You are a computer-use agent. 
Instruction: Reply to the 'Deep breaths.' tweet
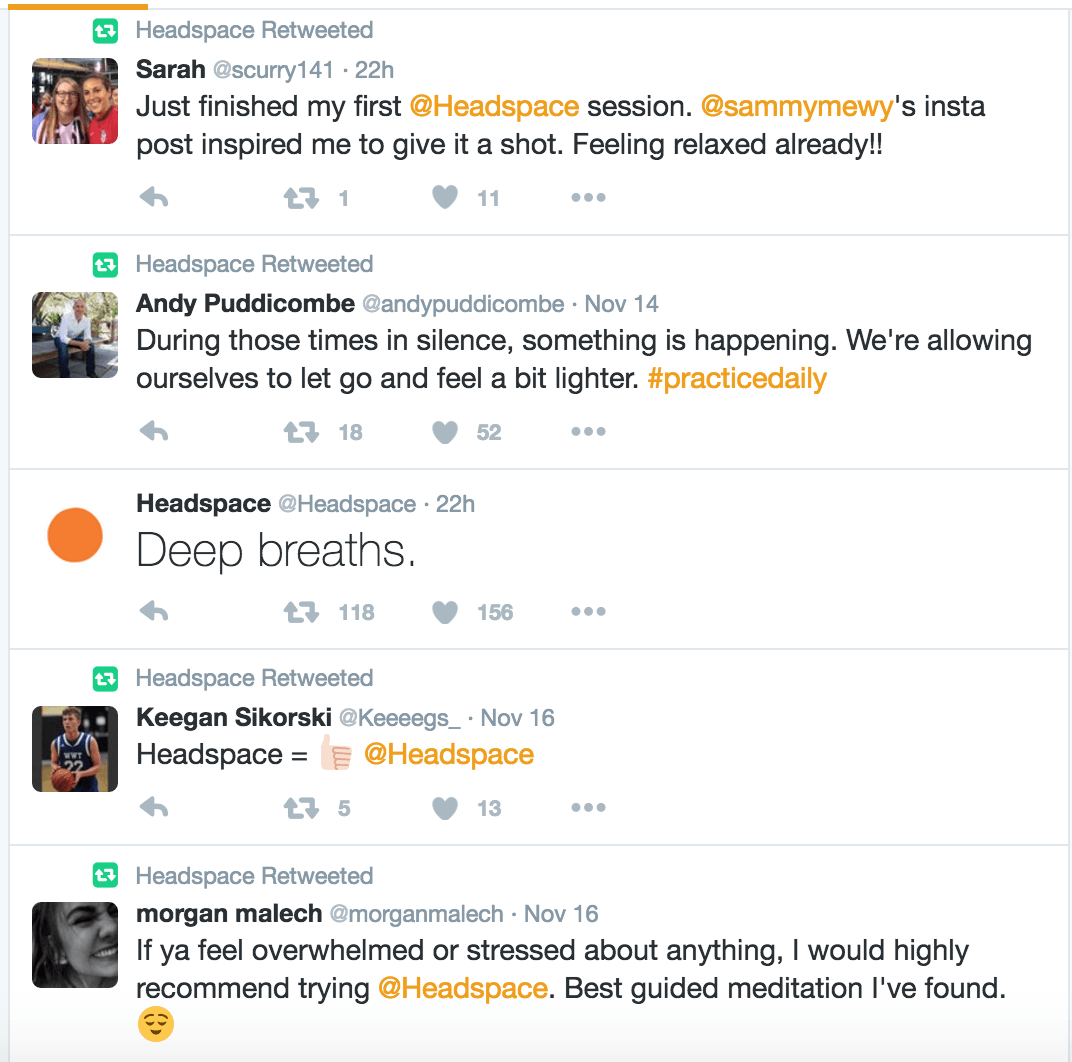pos(153,612)
